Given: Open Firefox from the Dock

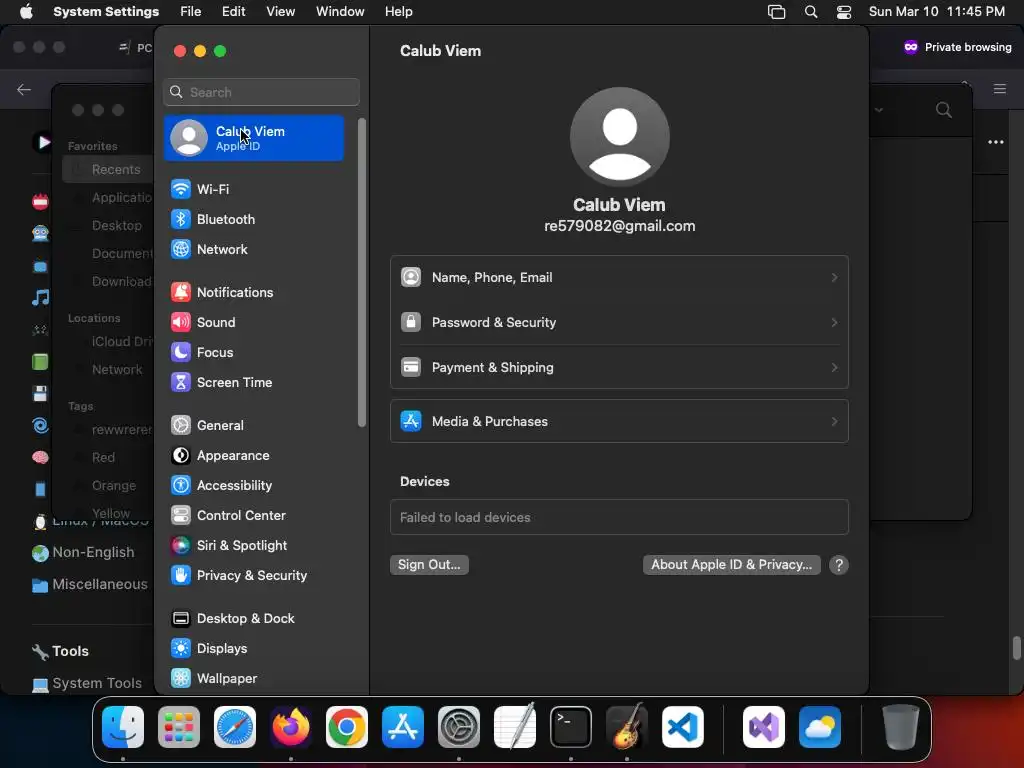Looking at the screenshot, I should click(291, 727).
